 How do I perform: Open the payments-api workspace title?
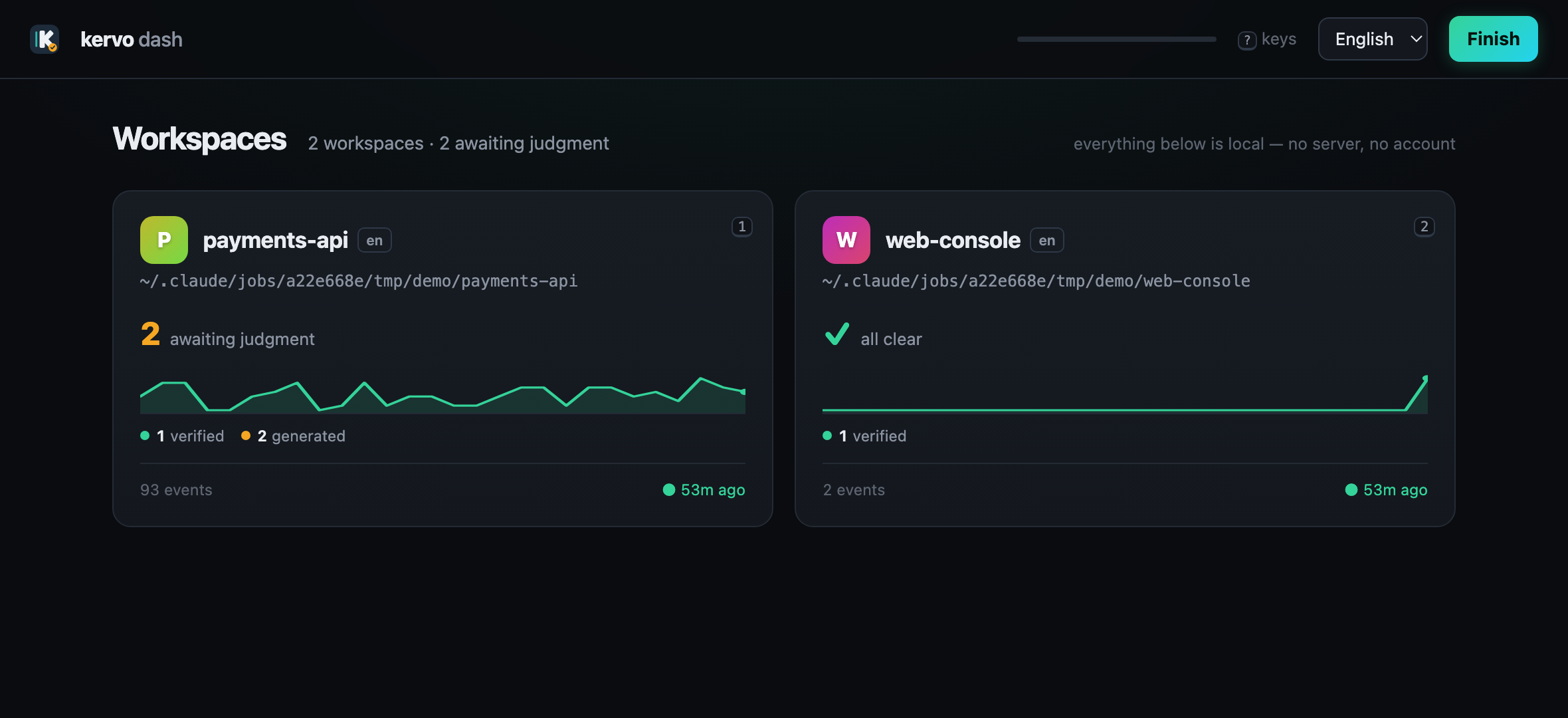pyautogui.click(x=276, y=240)
